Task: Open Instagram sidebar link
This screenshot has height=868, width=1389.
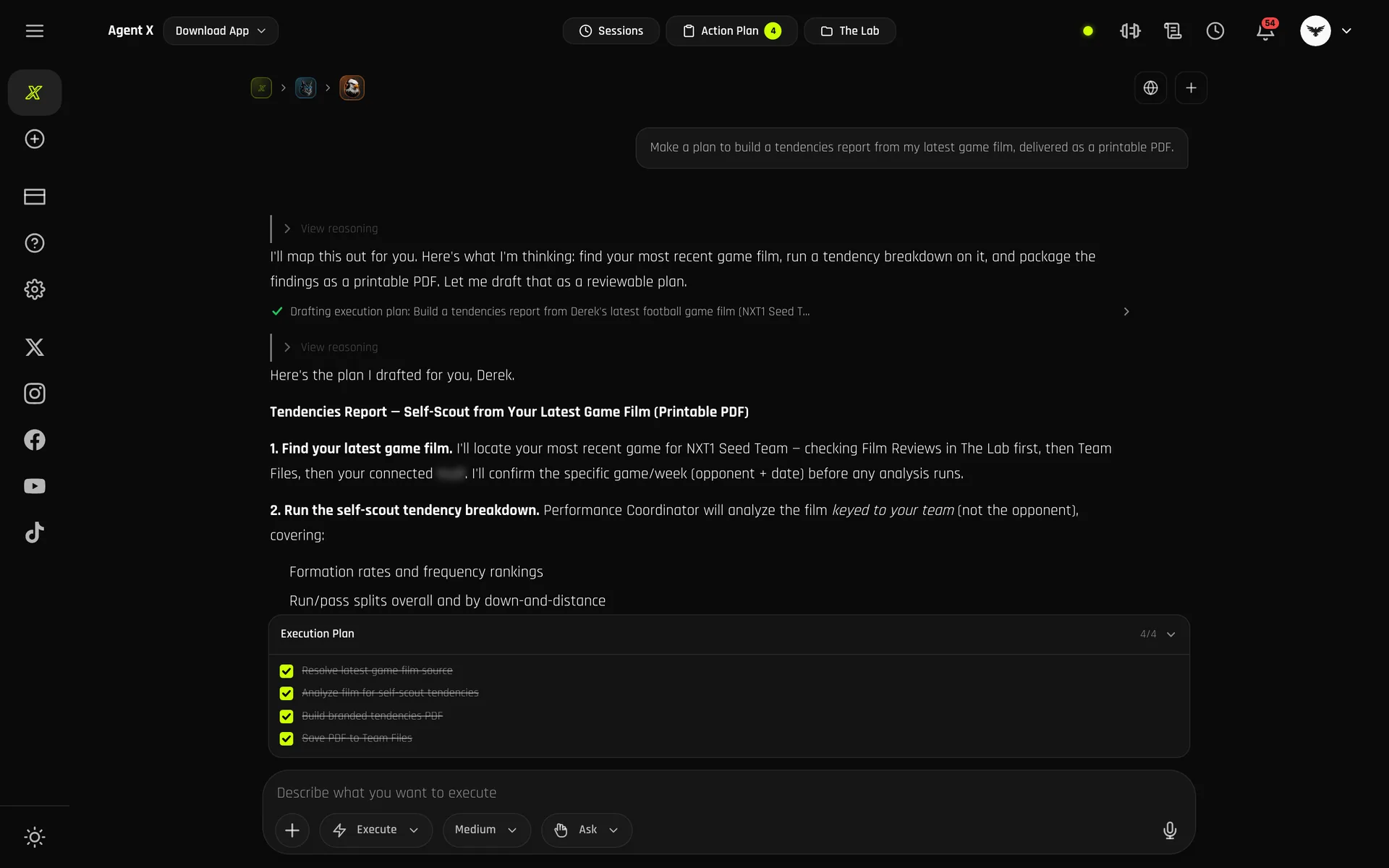Action: [x=35, y=393]
